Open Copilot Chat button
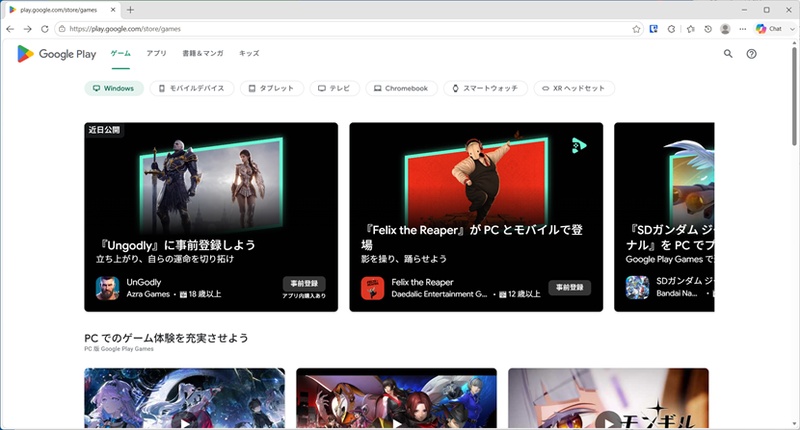 (x=769, y=29)
